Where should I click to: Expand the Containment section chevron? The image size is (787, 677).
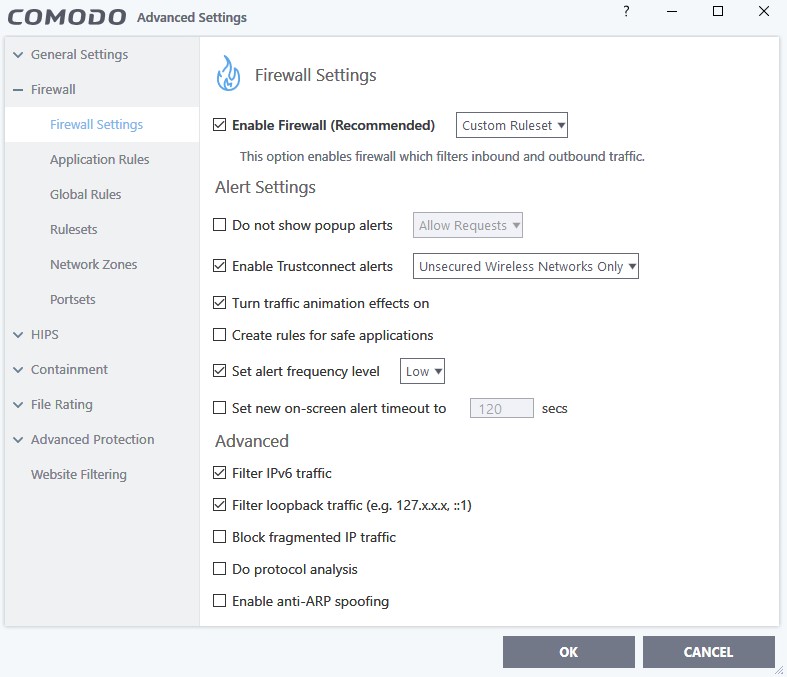[x=18, y=370]
